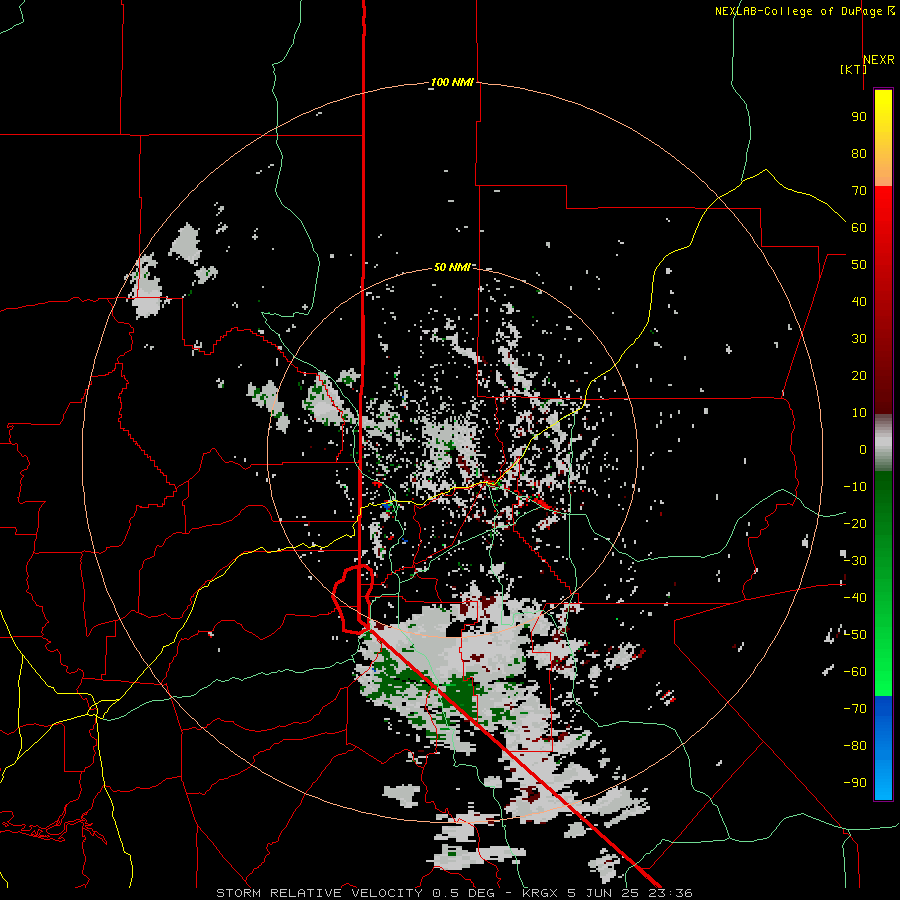Pick the yellow segment at top of color bar

(x=883, y=115)
